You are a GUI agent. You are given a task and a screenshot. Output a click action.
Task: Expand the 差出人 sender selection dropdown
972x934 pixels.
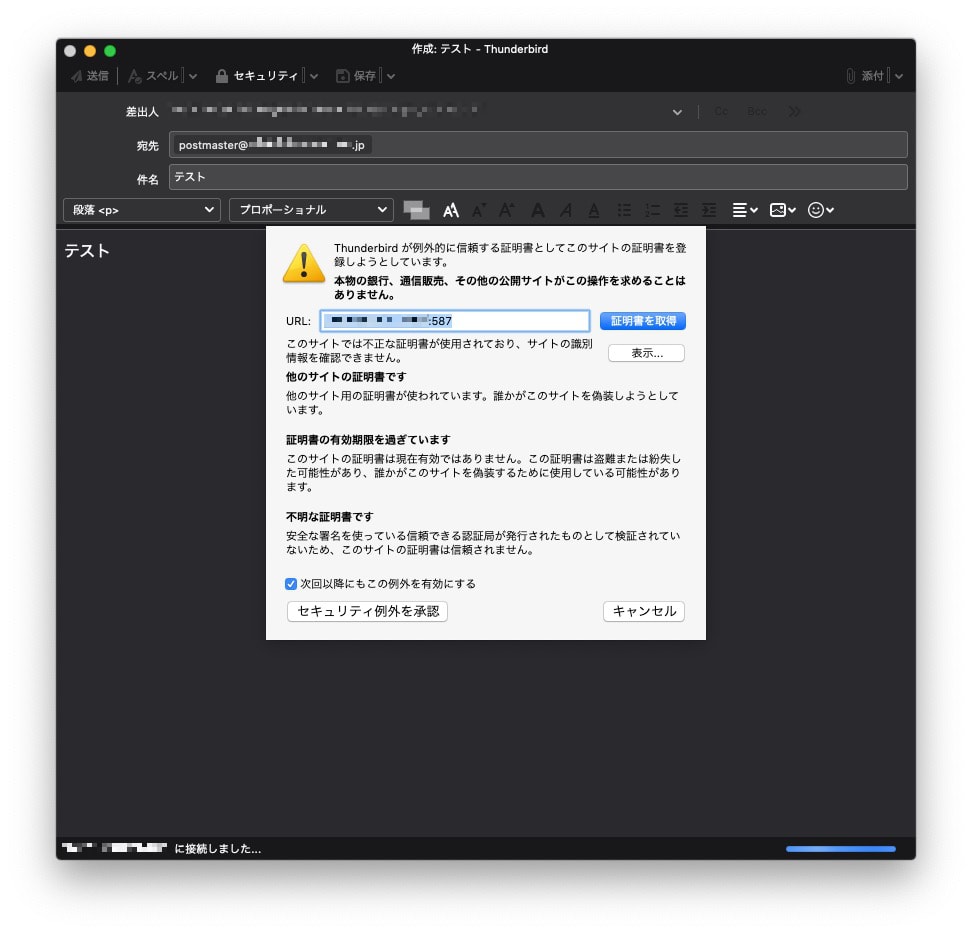pos(677,112)
